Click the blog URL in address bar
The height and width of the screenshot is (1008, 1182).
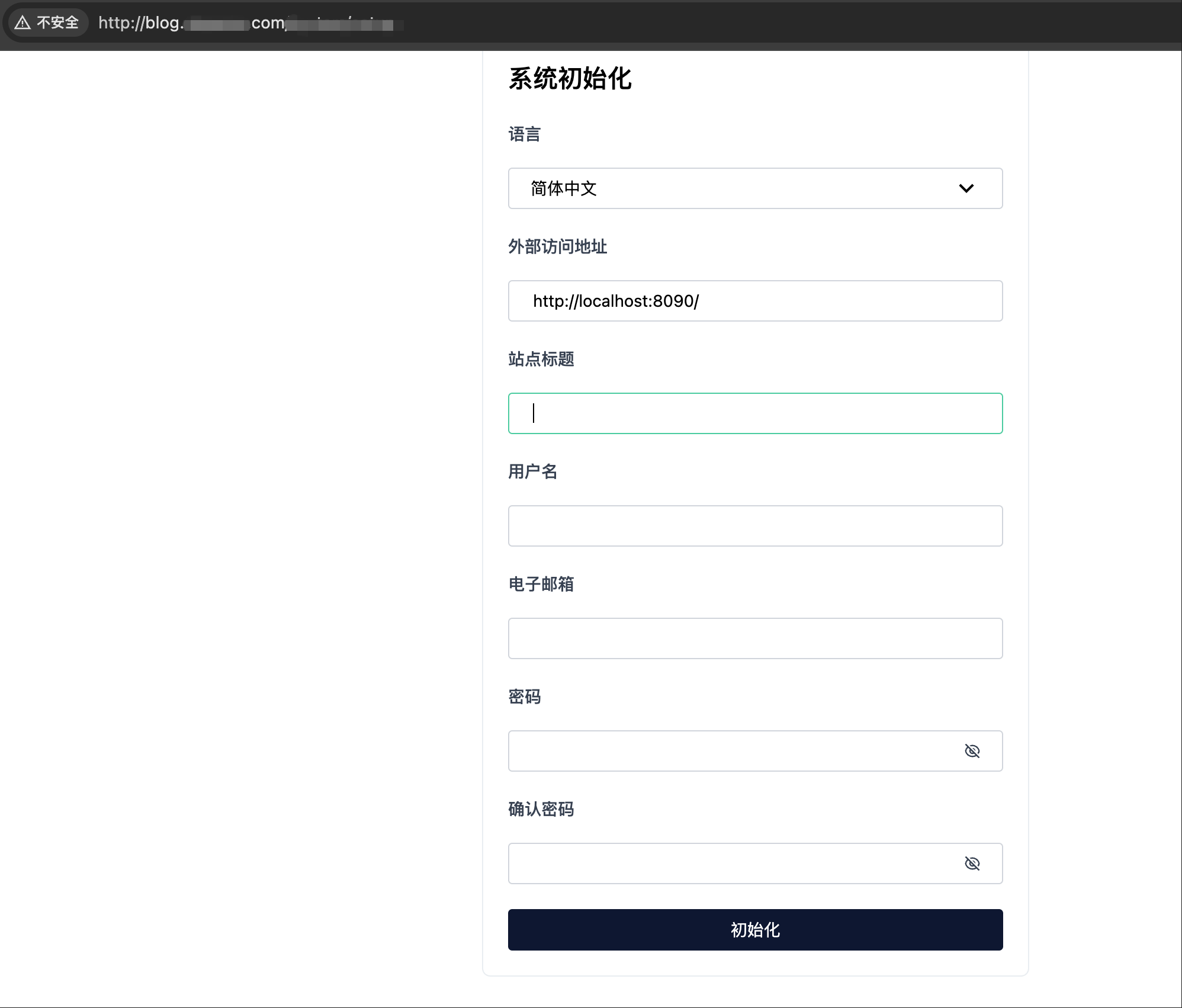[x=249, y=23]
